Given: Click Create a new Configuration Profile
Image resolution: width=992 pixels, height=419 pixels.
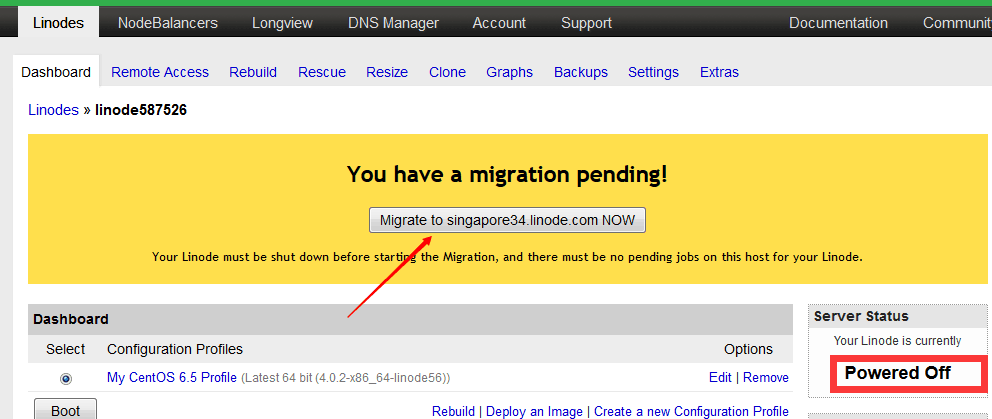Looking at the screenshot, I should click(x=691, y=411).
